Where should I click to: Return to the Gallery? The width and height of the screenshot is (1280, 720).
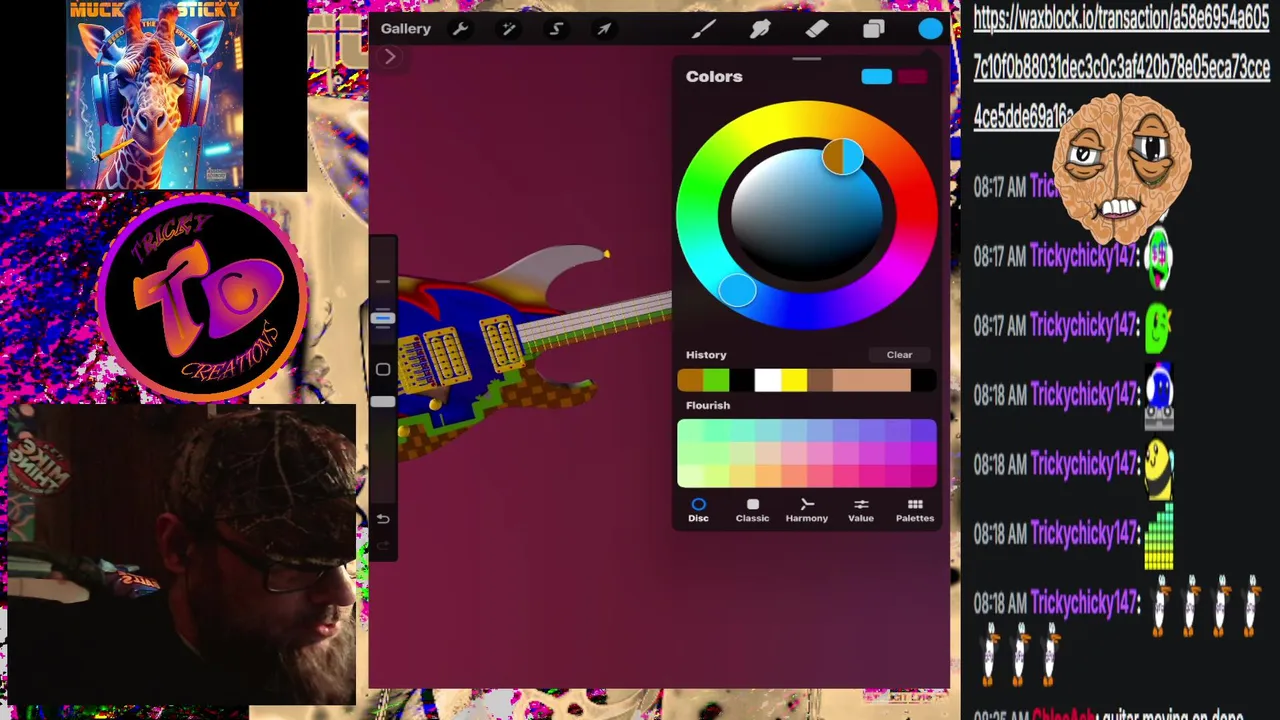[x=405, y=29]
